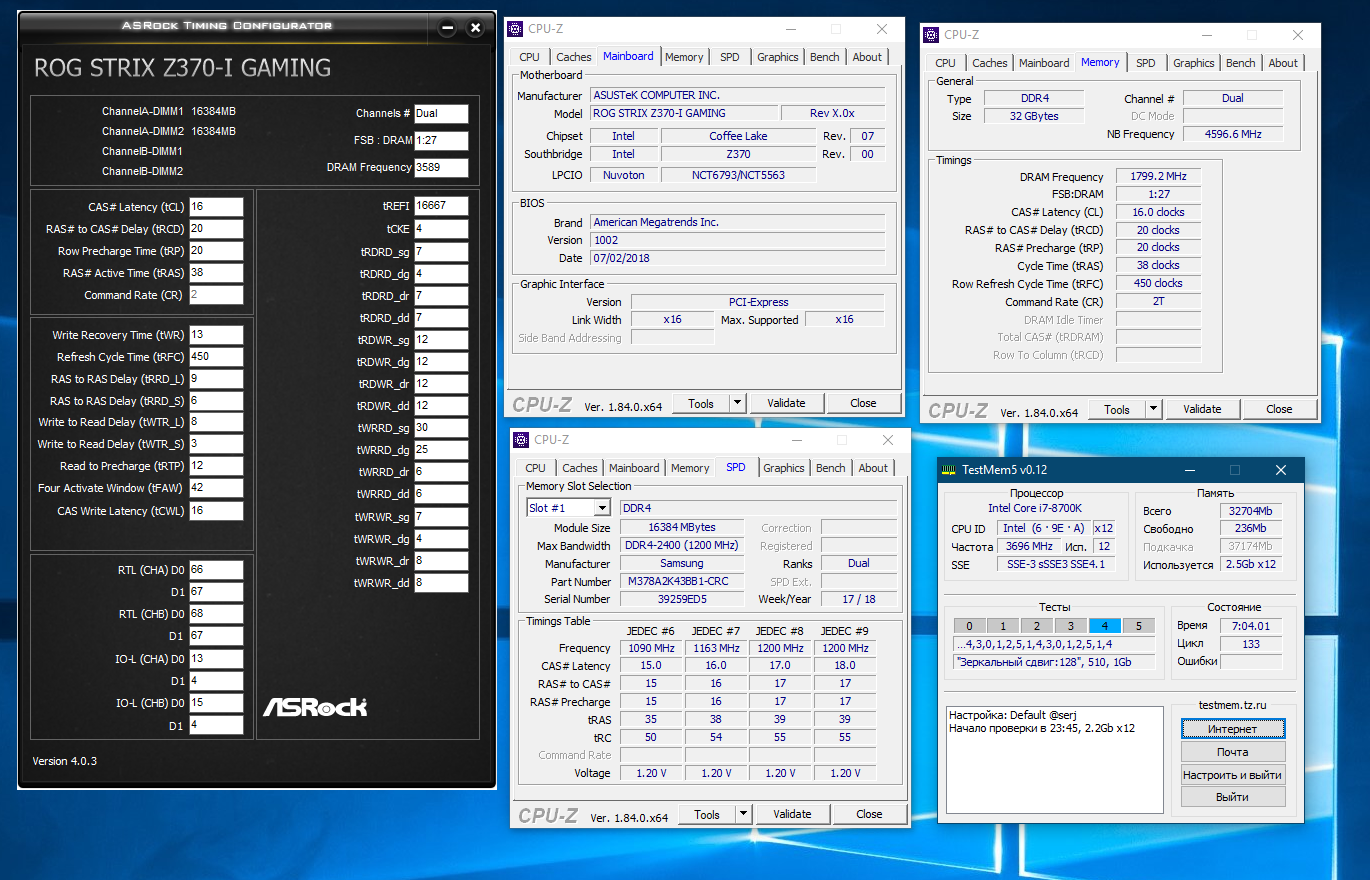1370x880 pixels.
Task: Open the Caches tab in the Mainboard CPU-Z window
Action: [x=574, y=57]
